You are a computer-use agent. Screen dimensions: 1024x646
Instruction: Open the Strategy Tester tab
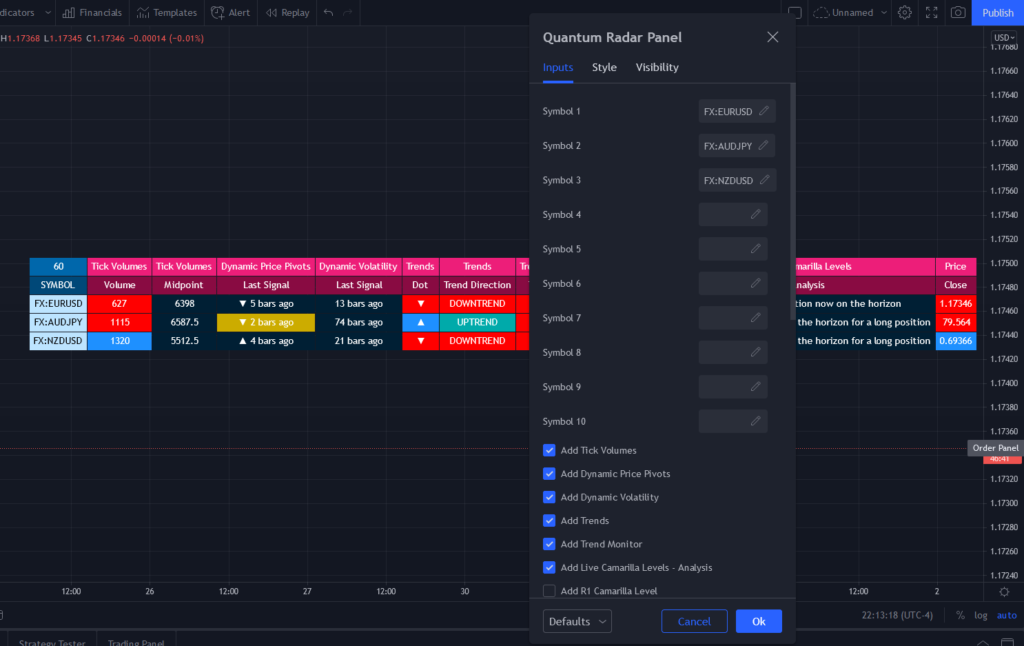click(50, 641)
